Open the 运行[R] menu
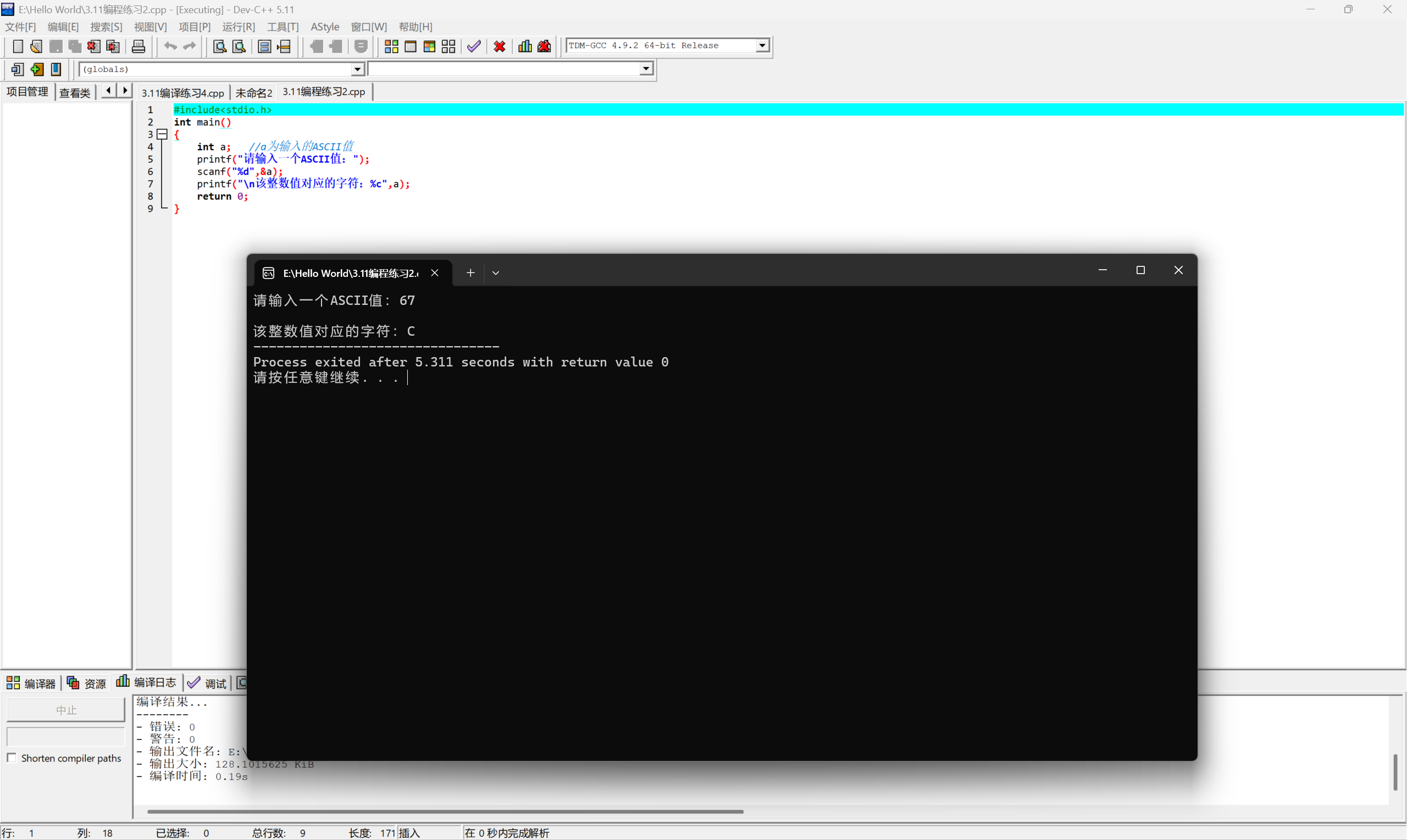 pyautogui.click(x=239, y=26)
